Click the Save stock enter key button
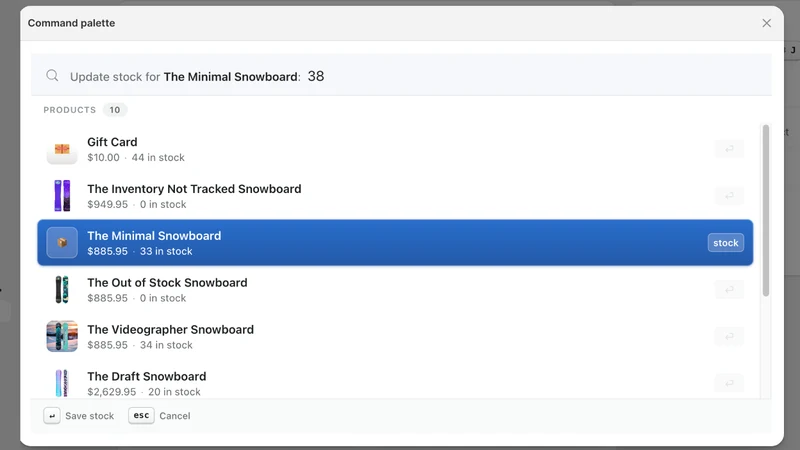800x450 pixels. coord(79,416)
